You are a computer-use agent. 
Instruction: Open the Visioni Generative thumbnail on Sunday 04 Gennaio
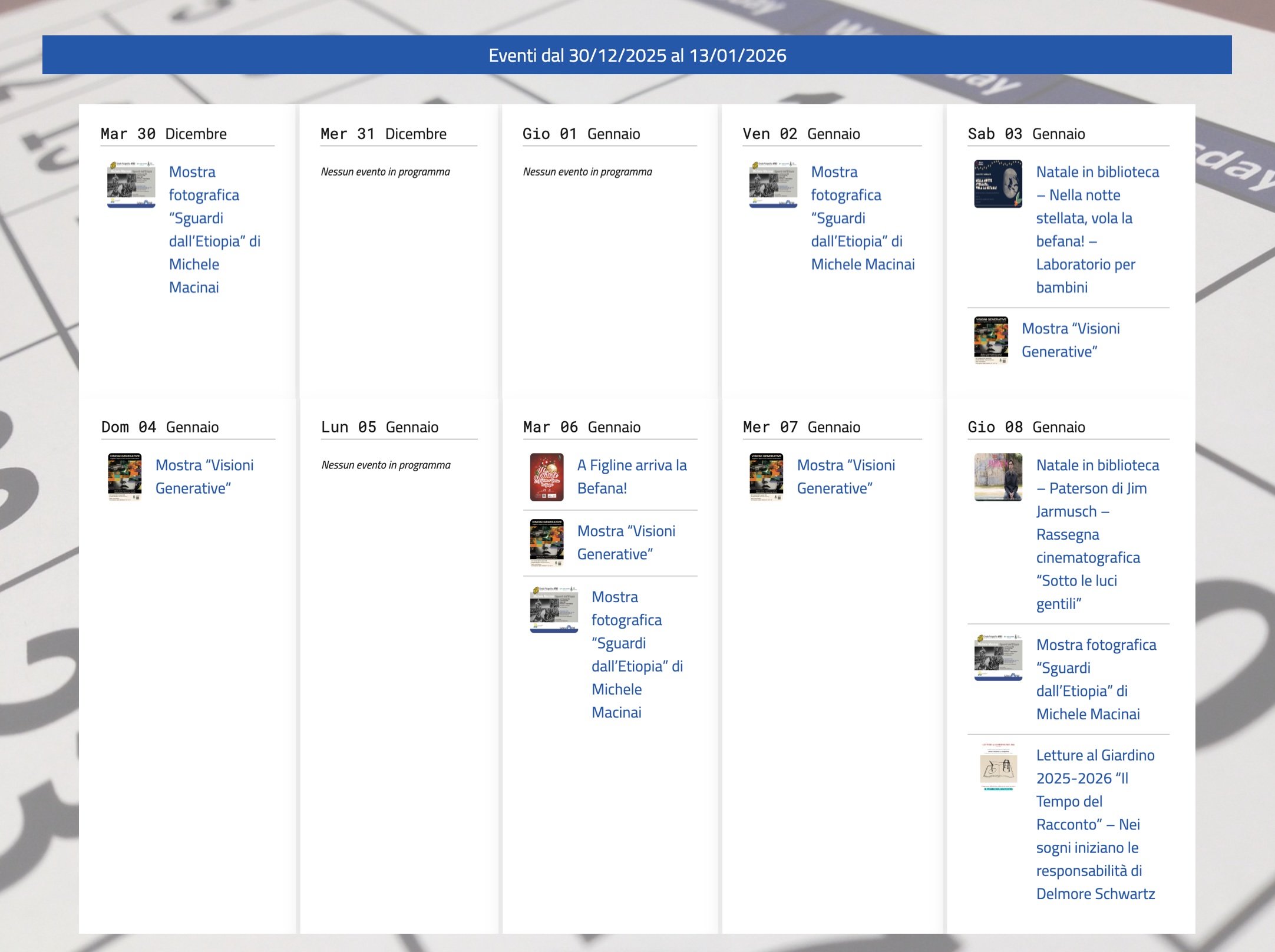(x=125, y=477)
